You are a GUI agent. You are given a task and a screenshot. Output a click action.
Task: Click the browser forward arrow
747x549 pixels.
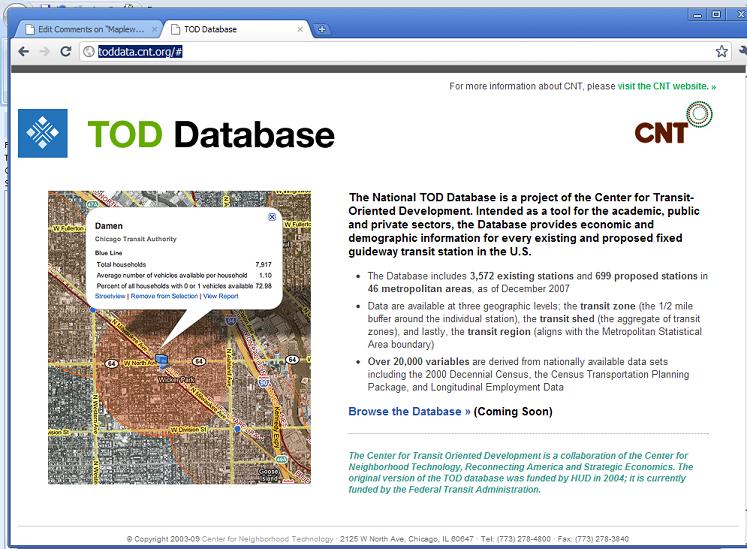coord(45,51)
